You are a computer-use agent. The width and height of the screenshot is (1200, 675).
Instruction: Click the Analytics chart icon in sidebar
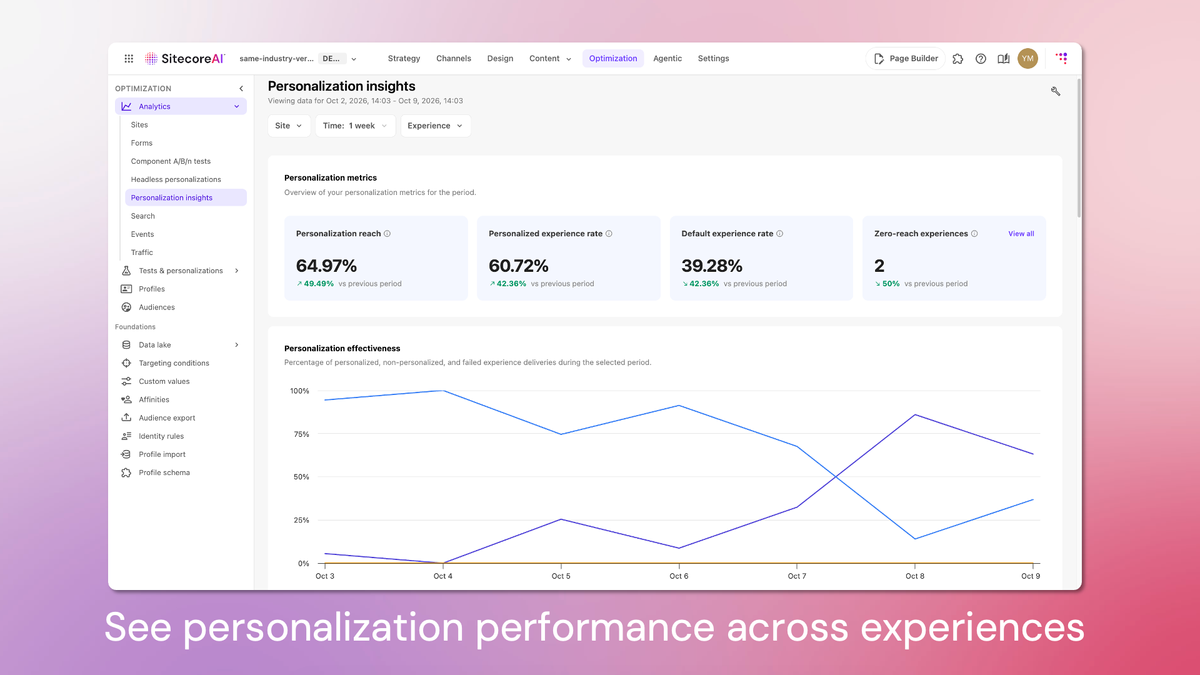point(126,106)
